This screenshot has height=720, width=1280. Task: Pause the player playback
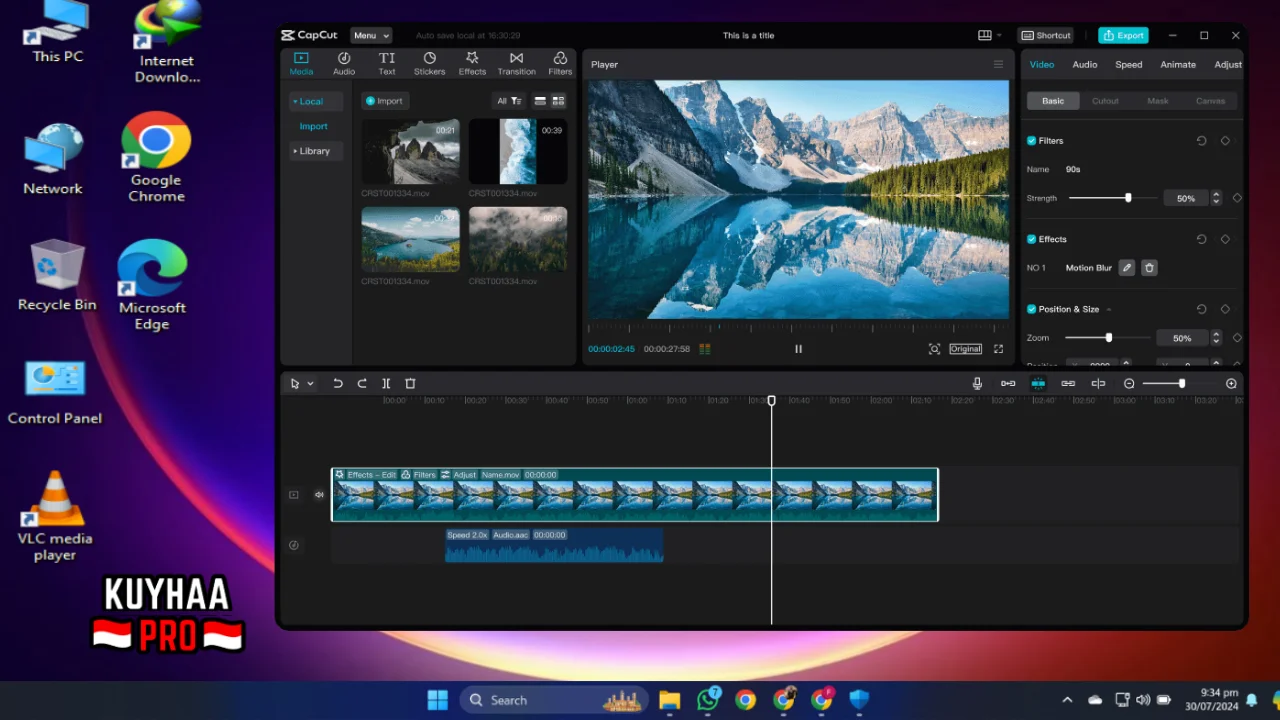(798, 349)
